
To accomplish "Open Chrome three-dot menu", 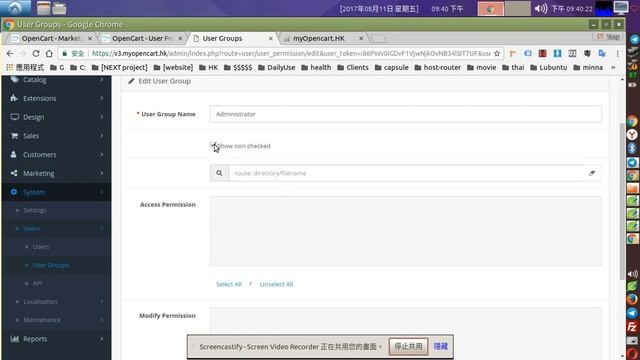I will pos(618,53).
